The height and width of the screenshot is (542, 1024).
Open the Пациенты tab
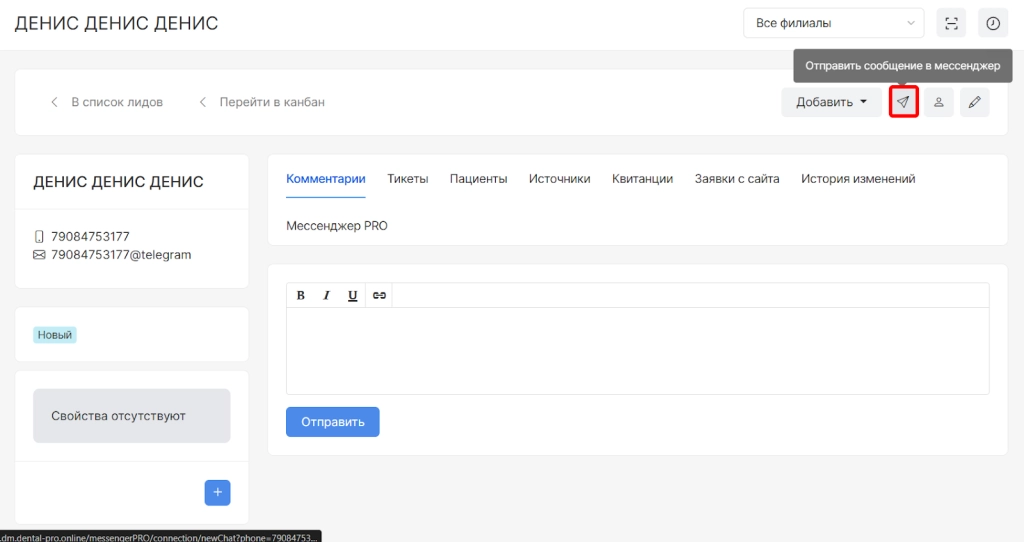478,179
